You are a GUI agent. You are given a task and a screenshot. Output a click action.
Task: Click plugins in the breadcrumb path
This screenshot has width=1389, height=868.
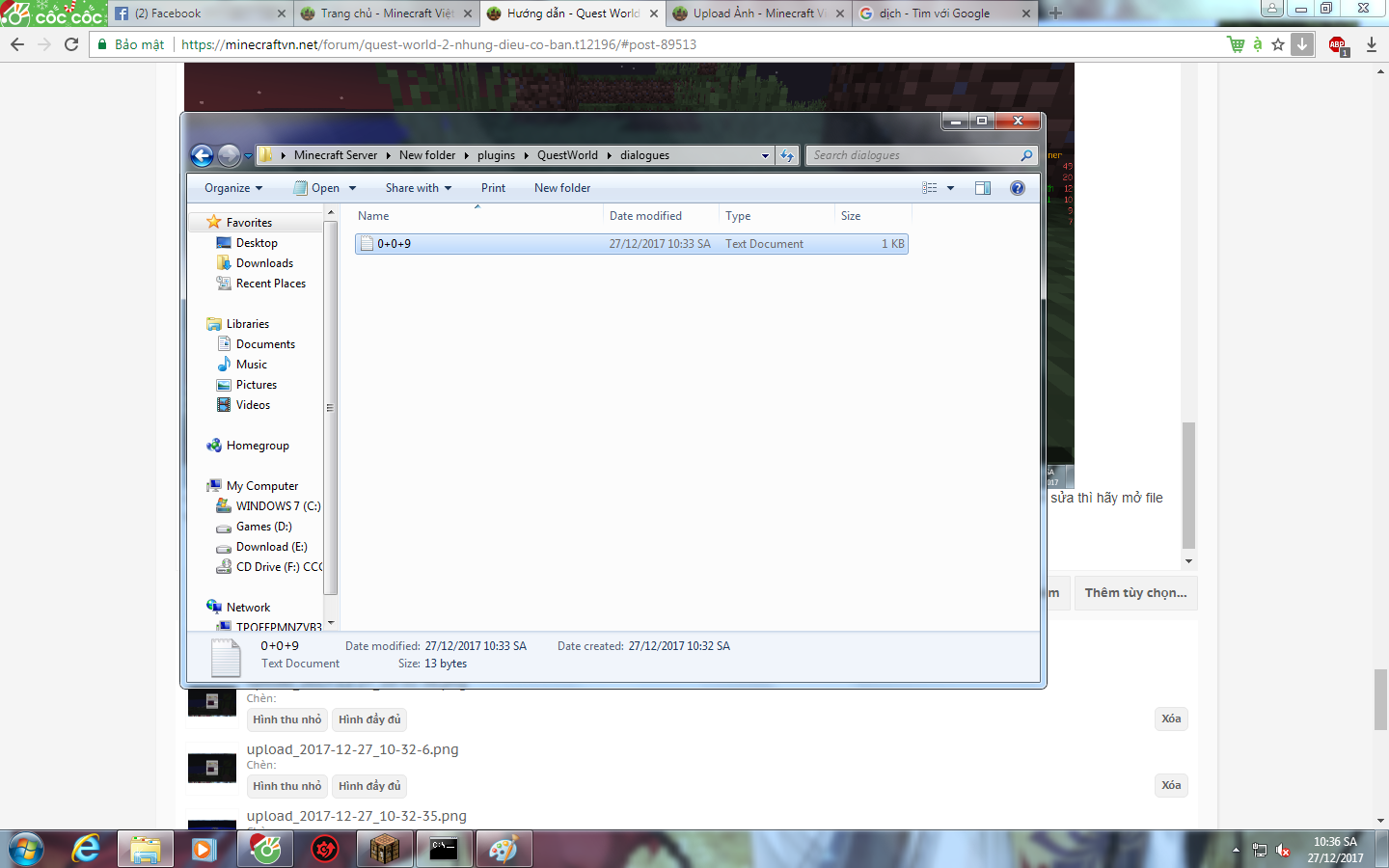pyautogui.click(x=496, y=155)
